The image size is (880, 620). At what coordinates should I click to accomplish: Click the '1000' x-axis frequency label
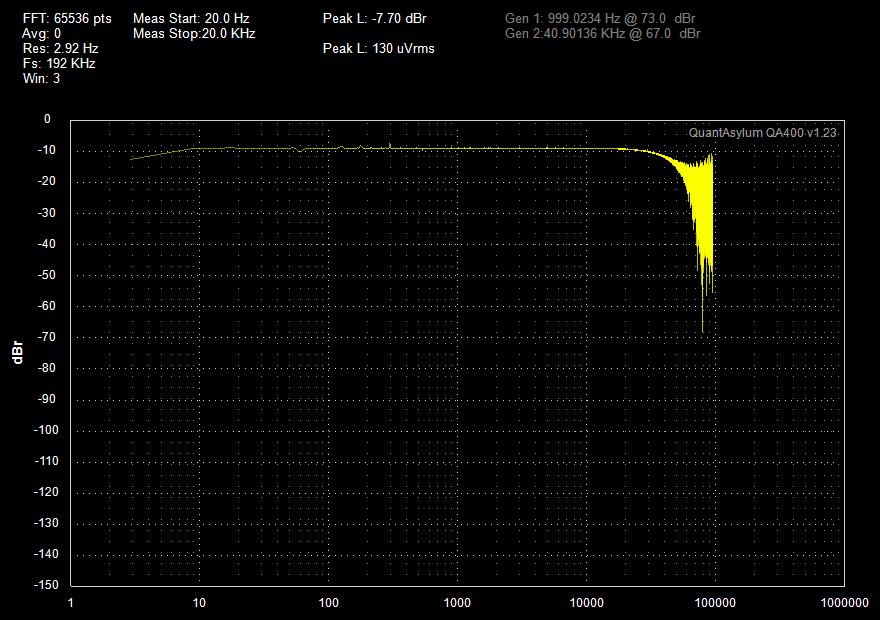pyautogui.click(x=457, y=603)
